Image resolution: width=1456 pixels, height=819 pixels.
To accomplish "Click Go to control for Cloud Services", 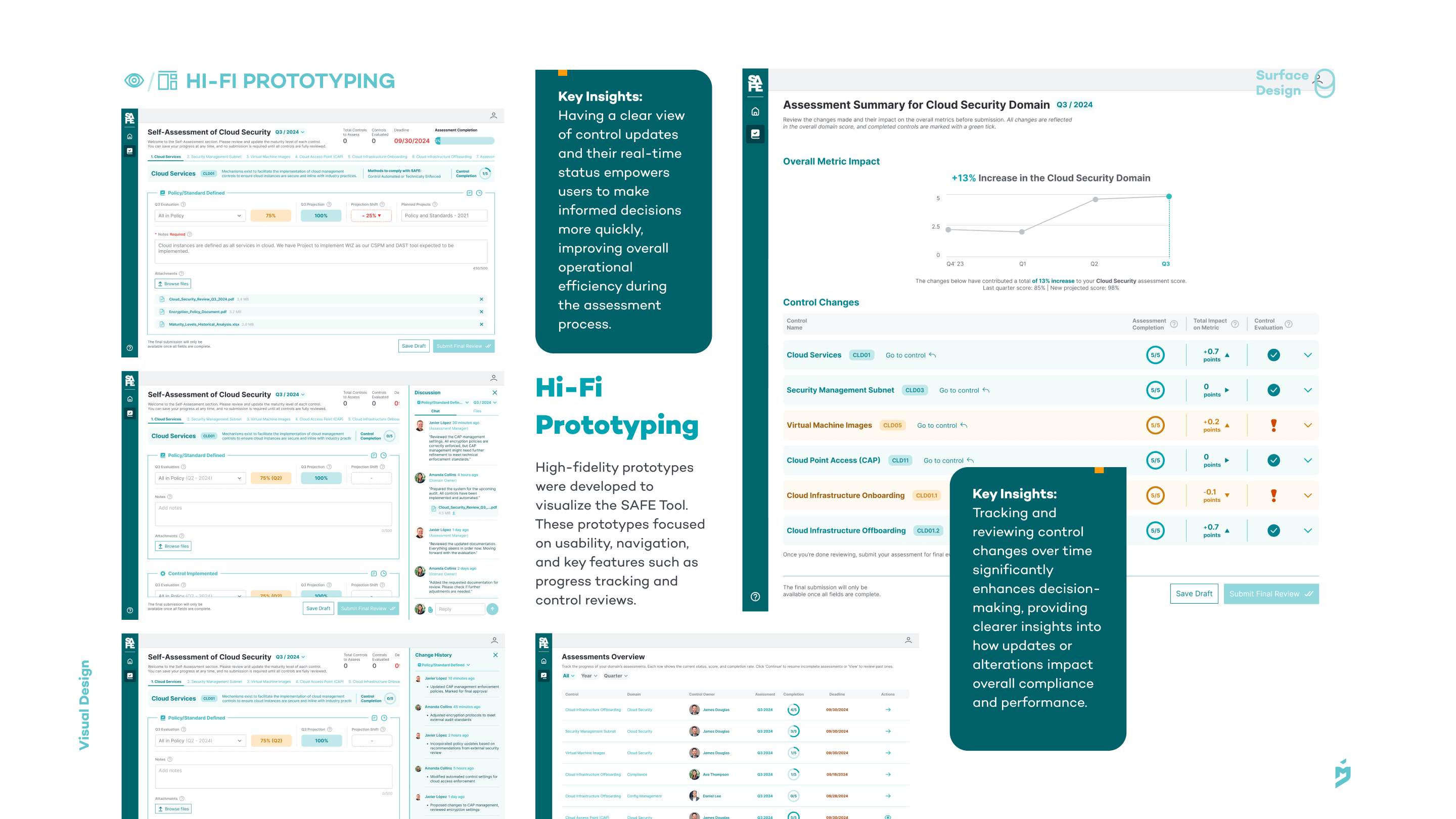I will 911,355.
